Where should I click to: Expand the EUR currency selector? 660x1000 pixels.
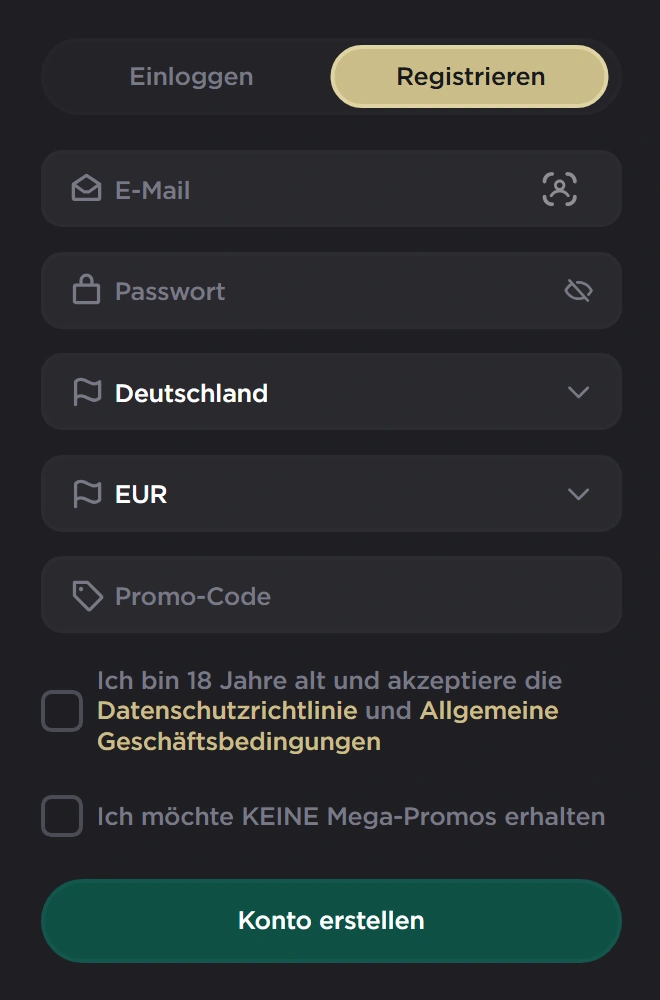click(330, 493)
